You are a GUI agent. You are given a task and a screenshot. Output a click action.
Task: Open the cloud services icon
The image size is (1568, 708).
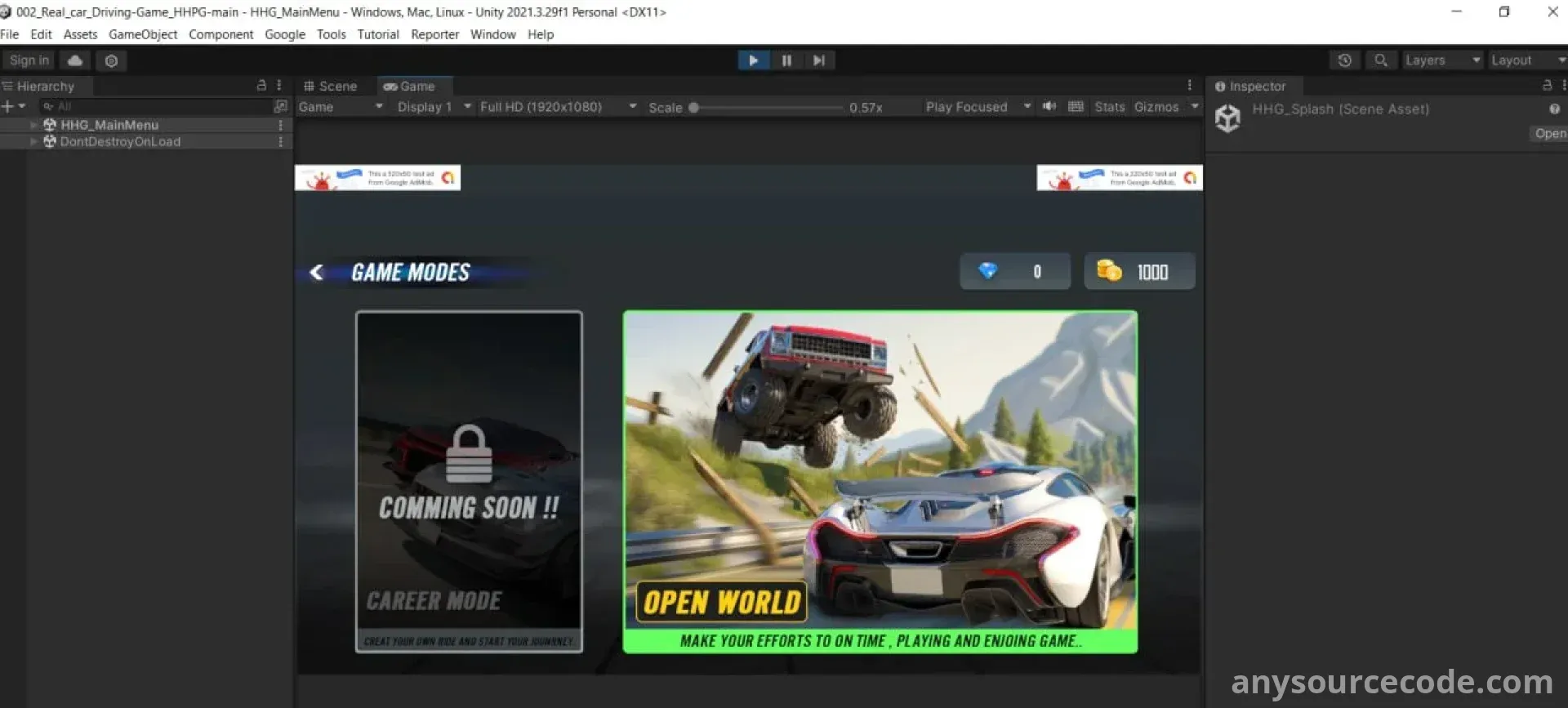click(75, 60)
